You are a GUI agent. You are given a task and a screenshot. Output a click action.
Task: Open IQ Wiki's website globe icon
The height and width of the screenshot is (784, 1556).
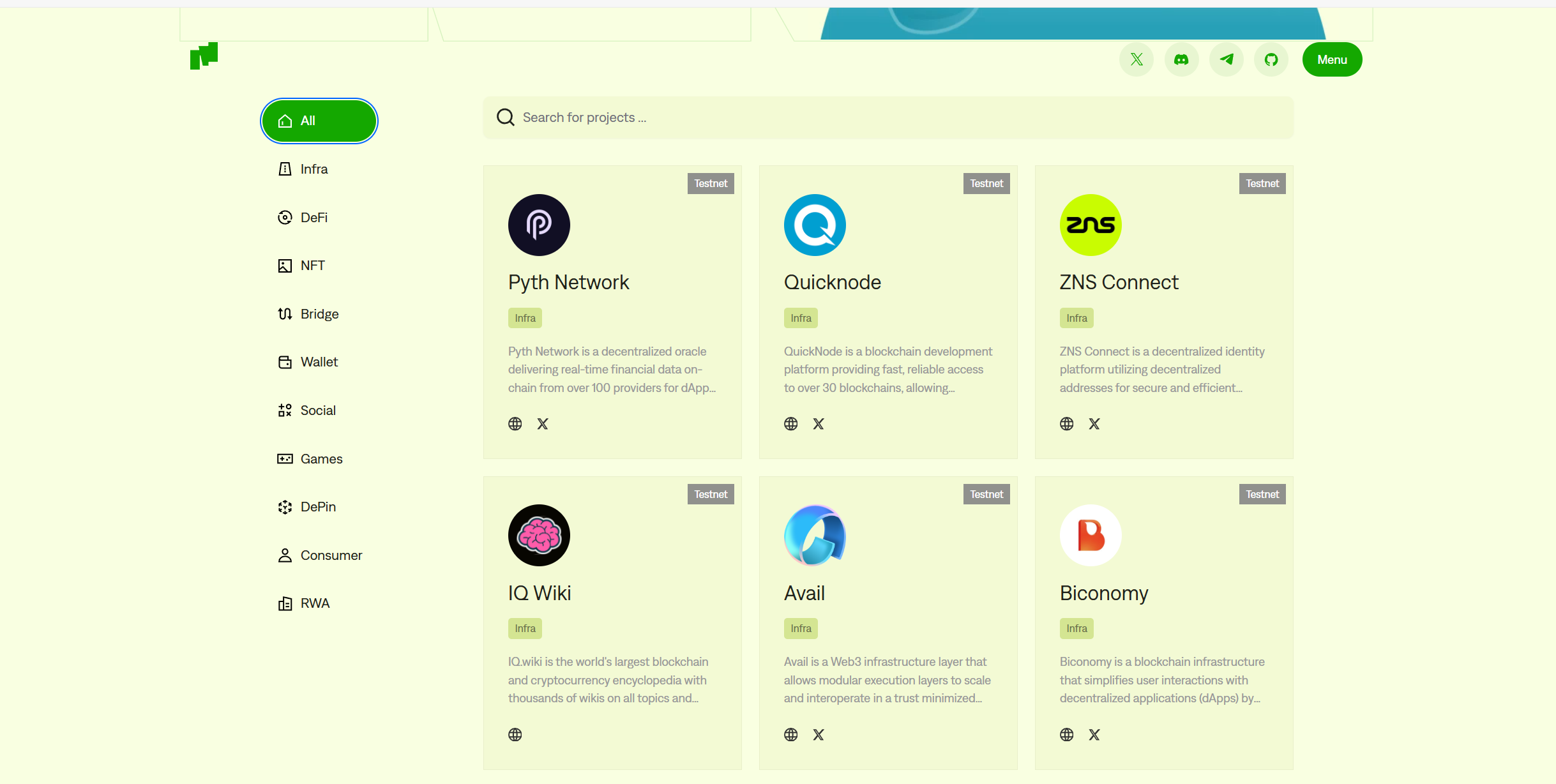515,735
